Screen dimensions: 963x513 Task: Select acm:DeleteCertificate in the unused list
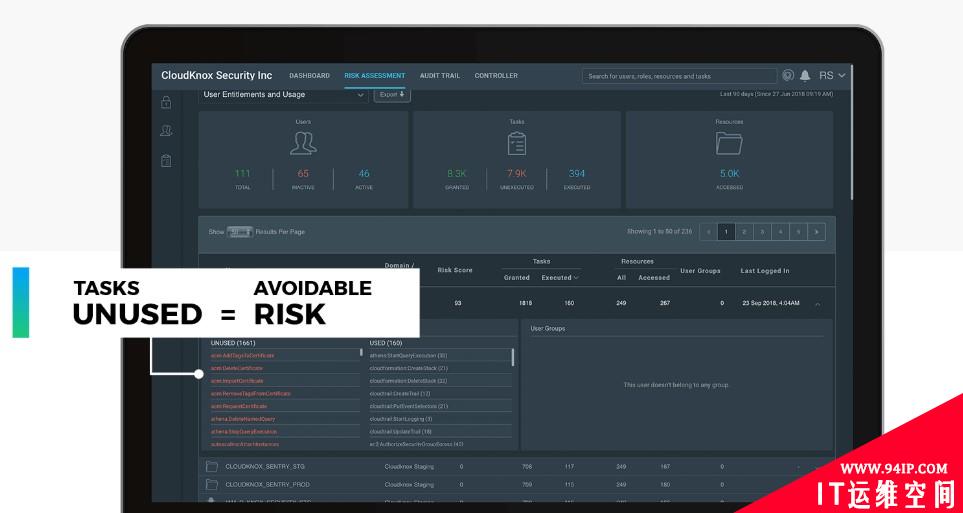click(x=236, y=368)
